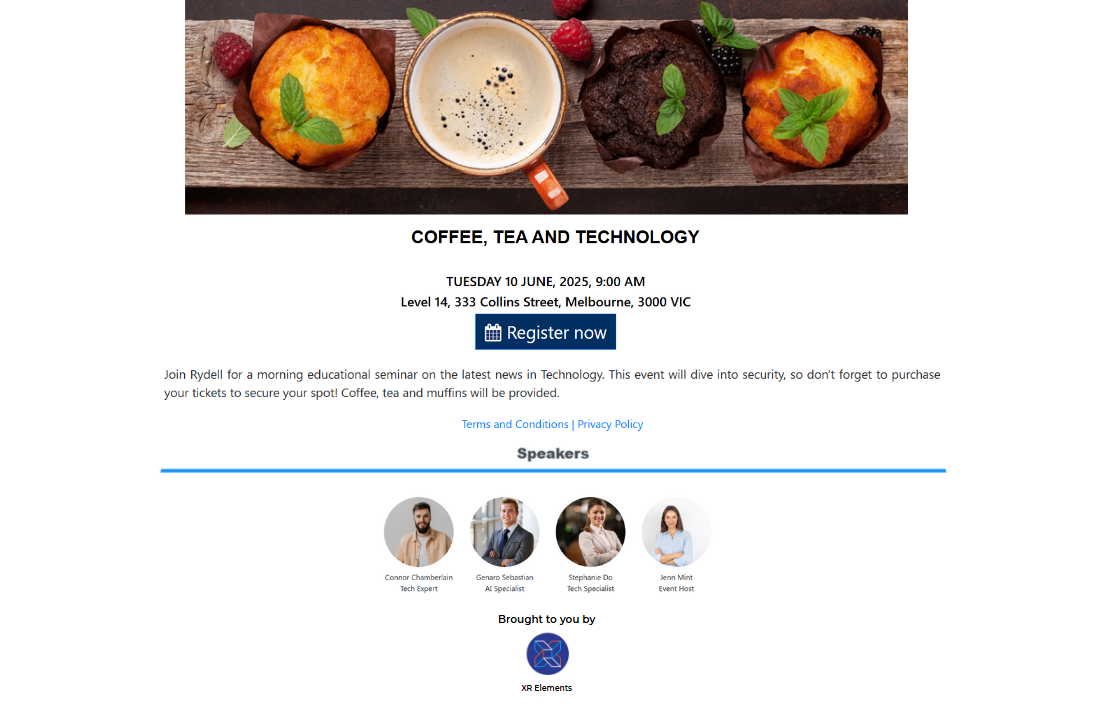Select Stephanie Do's speaker photo
1115x725 pixels.
coord(590,532)
